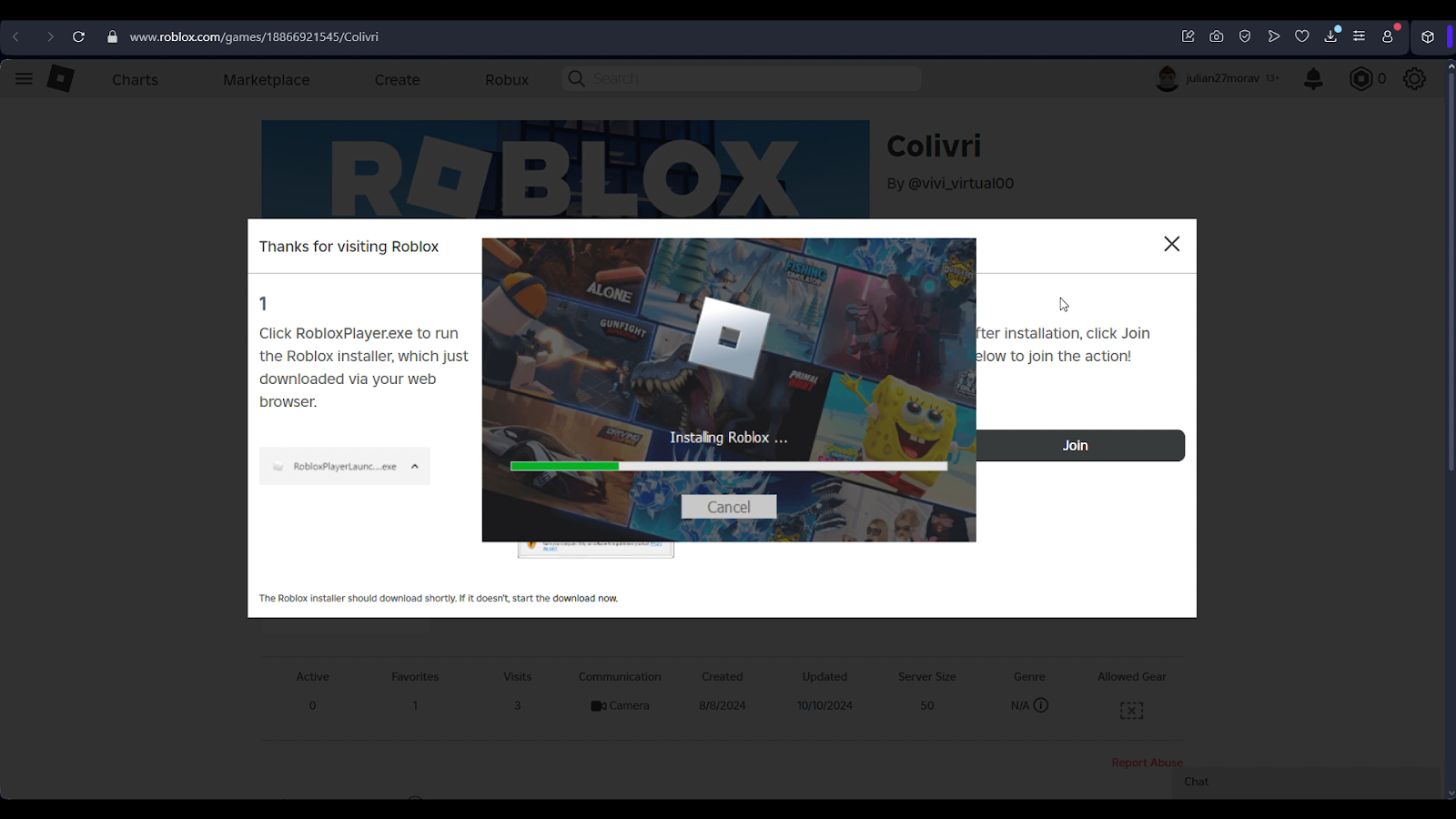Image resolution: width=1456 pixels, height=819 pixels.
Task: Open the browser profile account icon
Action: (x=1388, y=36)
